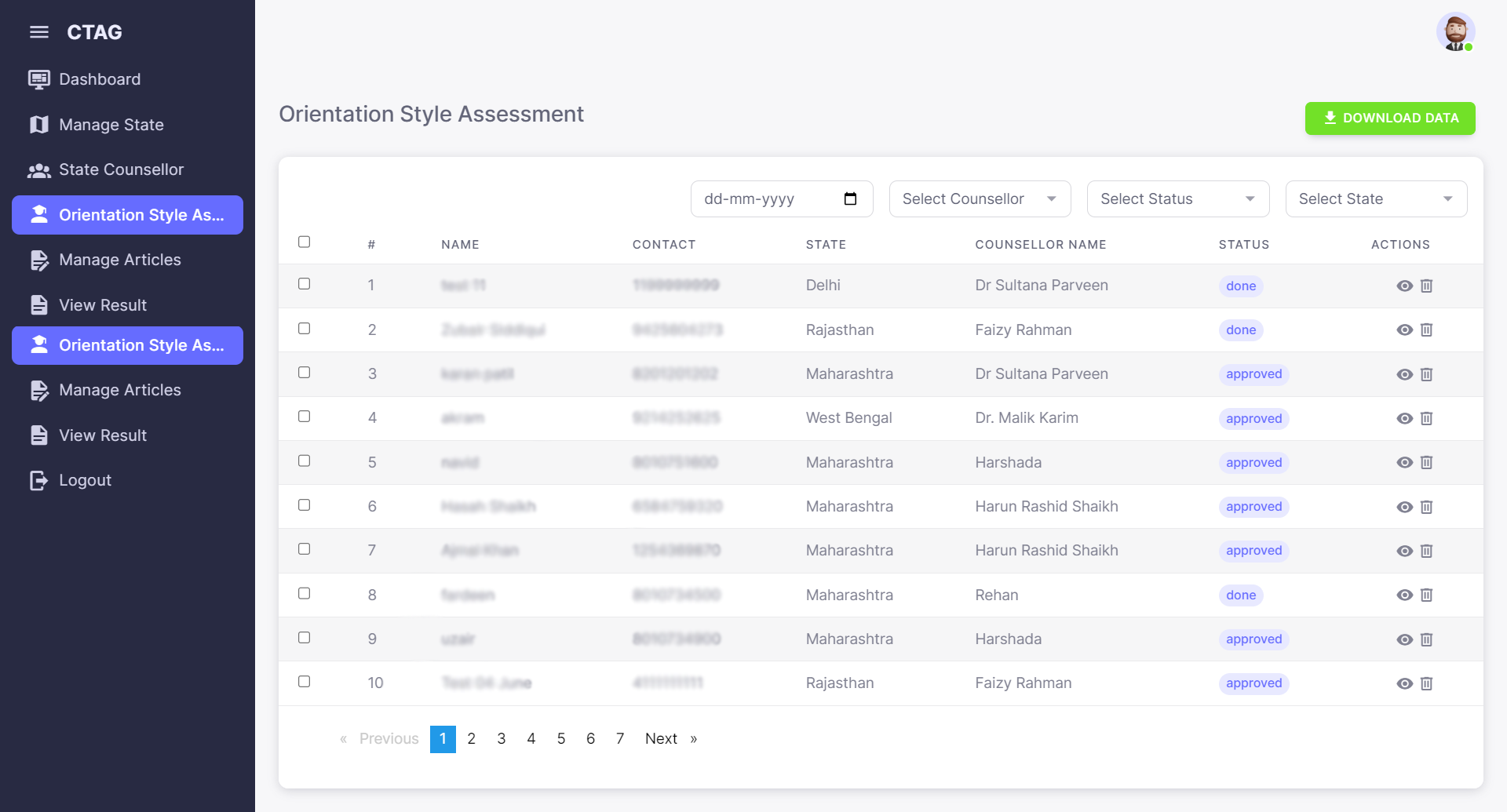Delete row 2 entry

(1427, 330)
